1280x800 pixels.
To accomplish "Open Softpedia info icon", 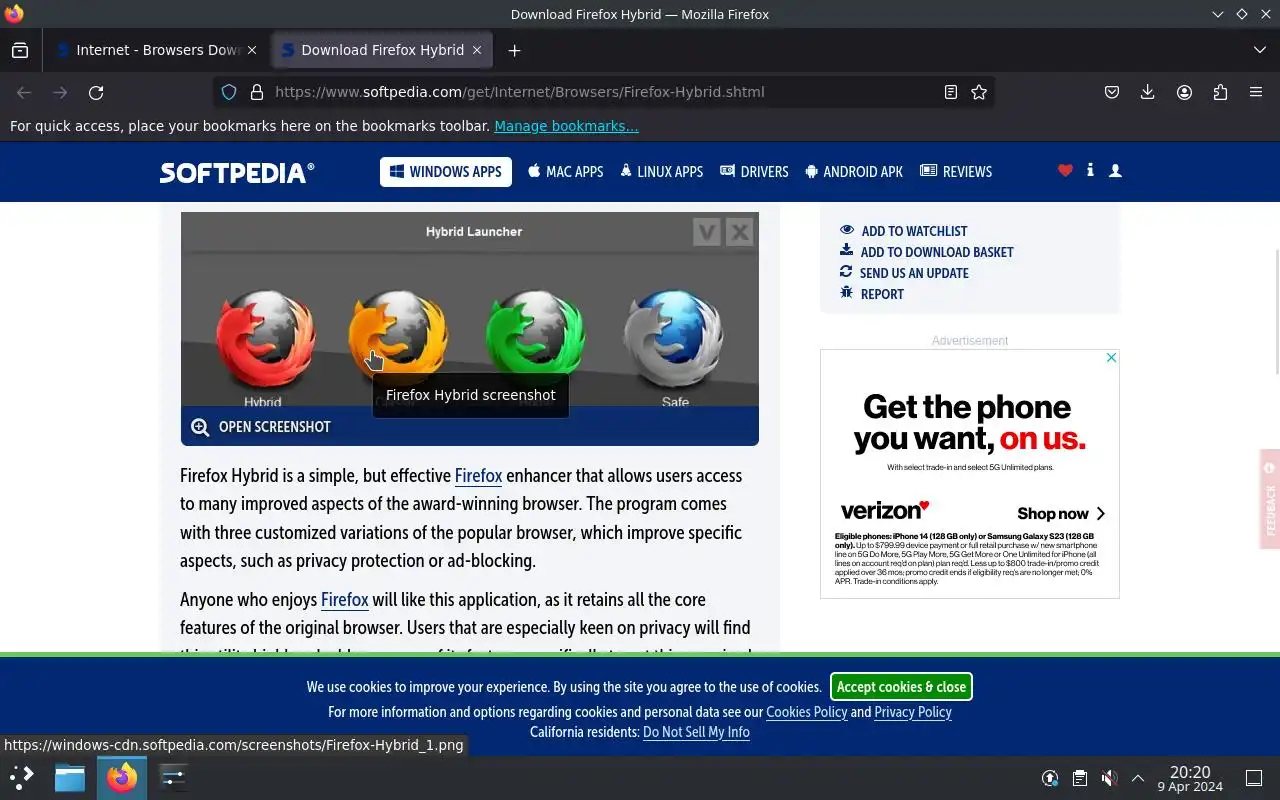I will tap(1090, 171).
